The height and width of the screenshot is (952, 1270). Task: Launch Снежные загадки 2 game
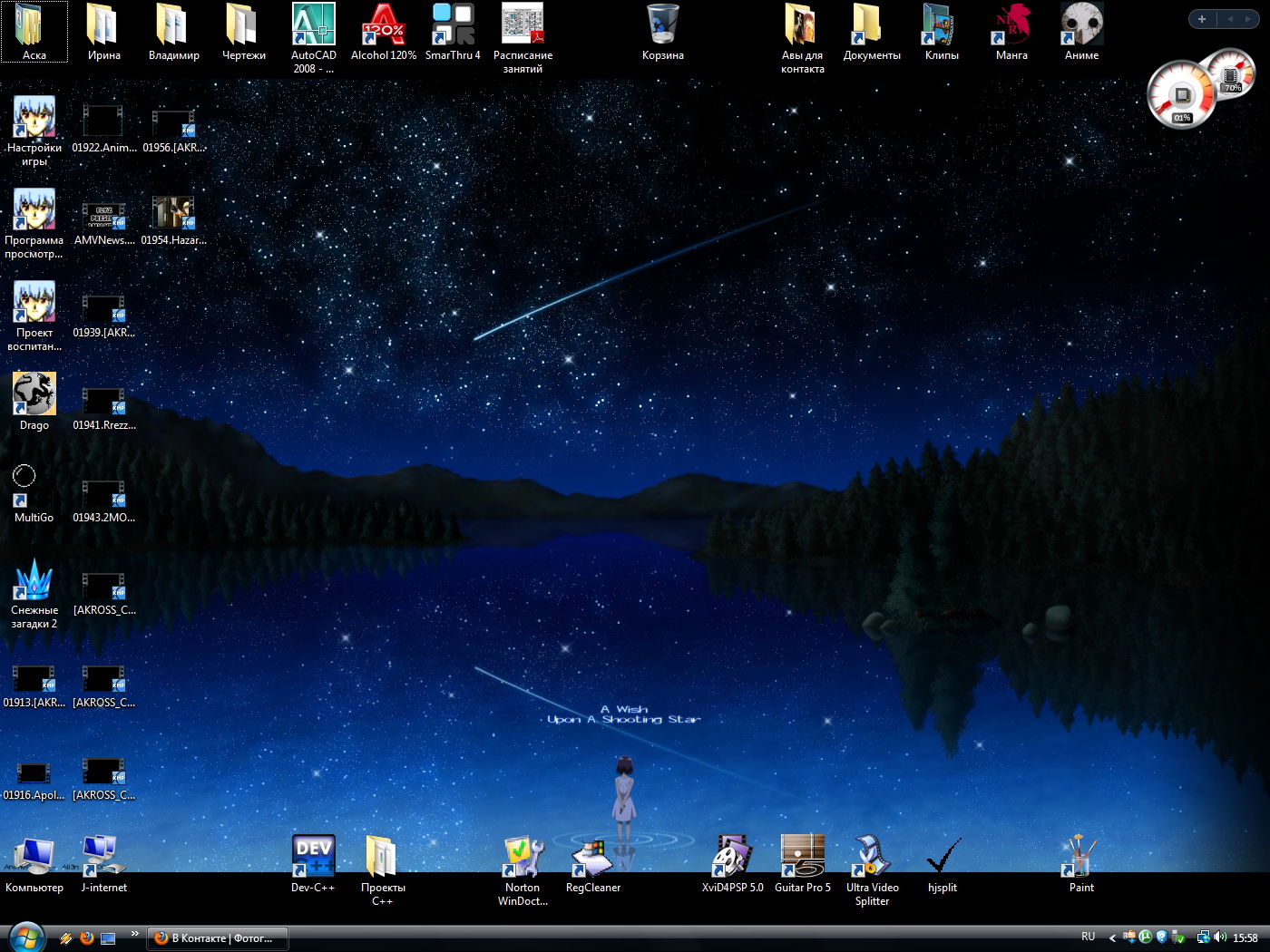point(34,594)
